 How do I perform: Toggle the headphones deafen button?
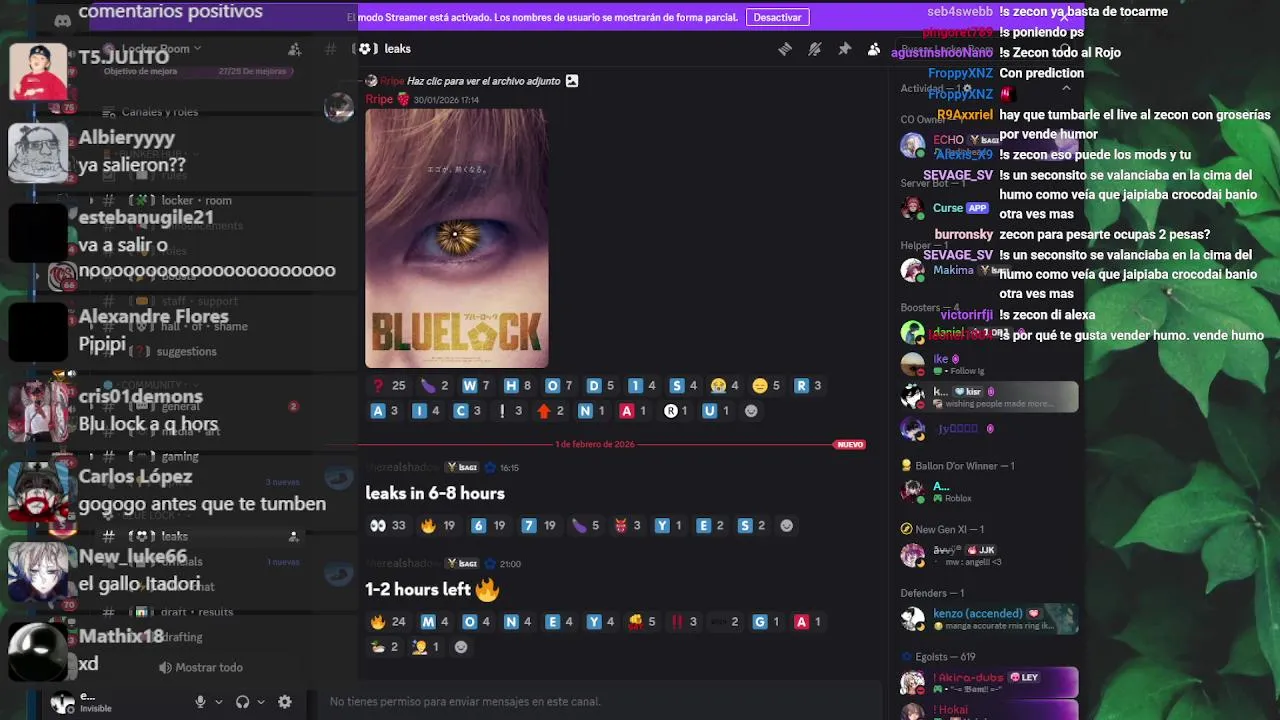tap(242, 702)
